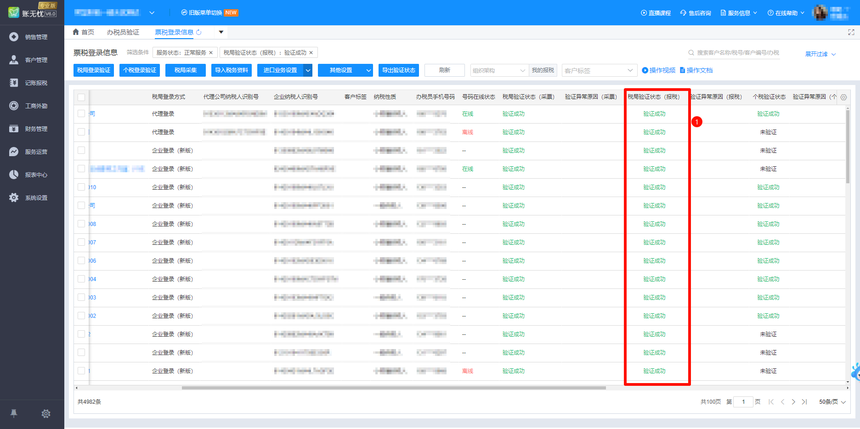Tick the checkbox of the row ending 007

(81, 242)
